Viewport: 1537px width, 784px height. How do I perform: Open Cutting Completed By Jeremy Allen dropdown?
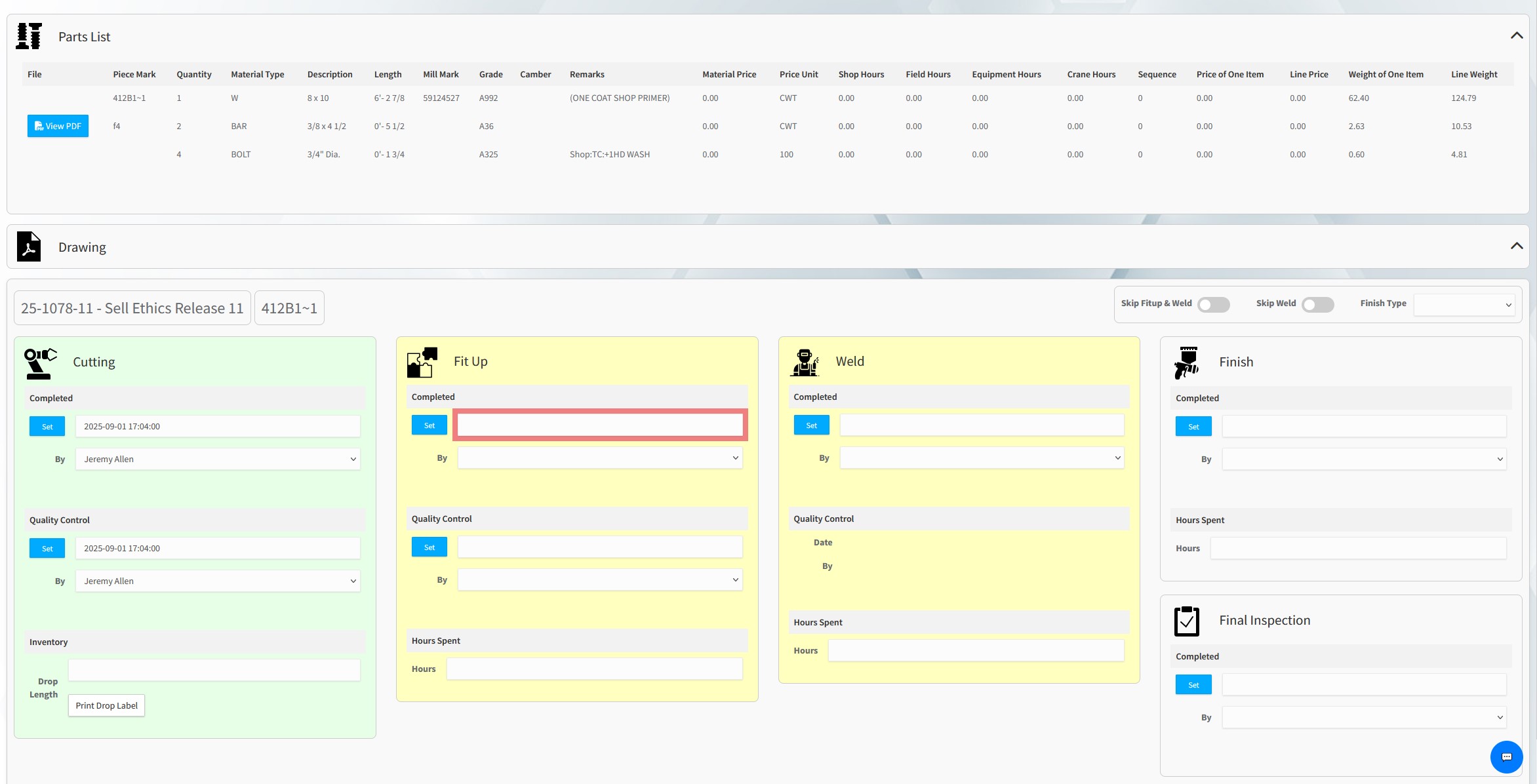(218, 460)
